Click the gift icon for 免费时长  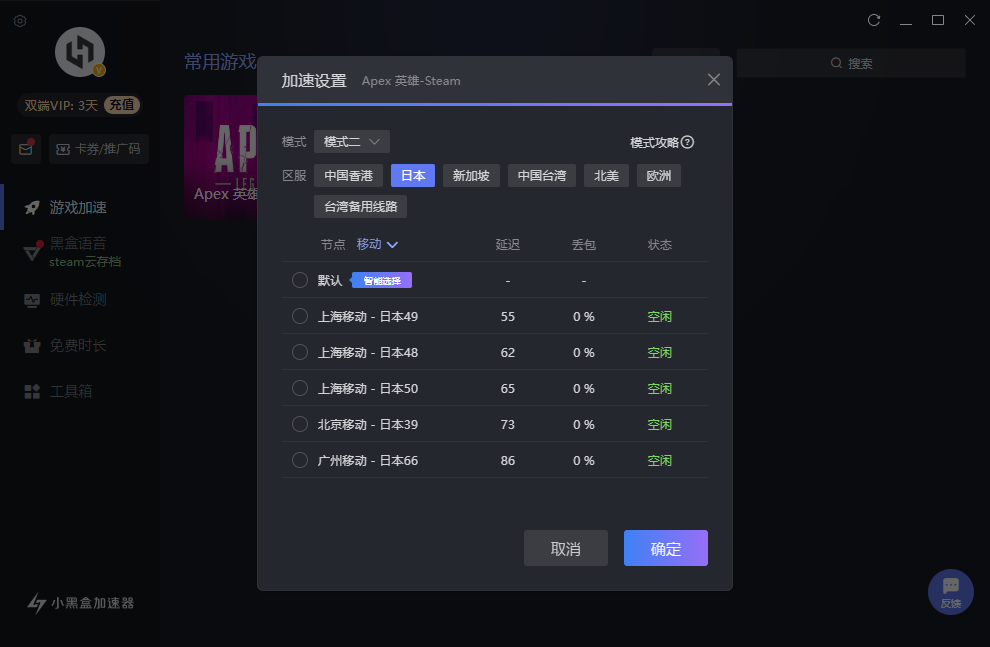pyautogui.click(x=32, y=345)
